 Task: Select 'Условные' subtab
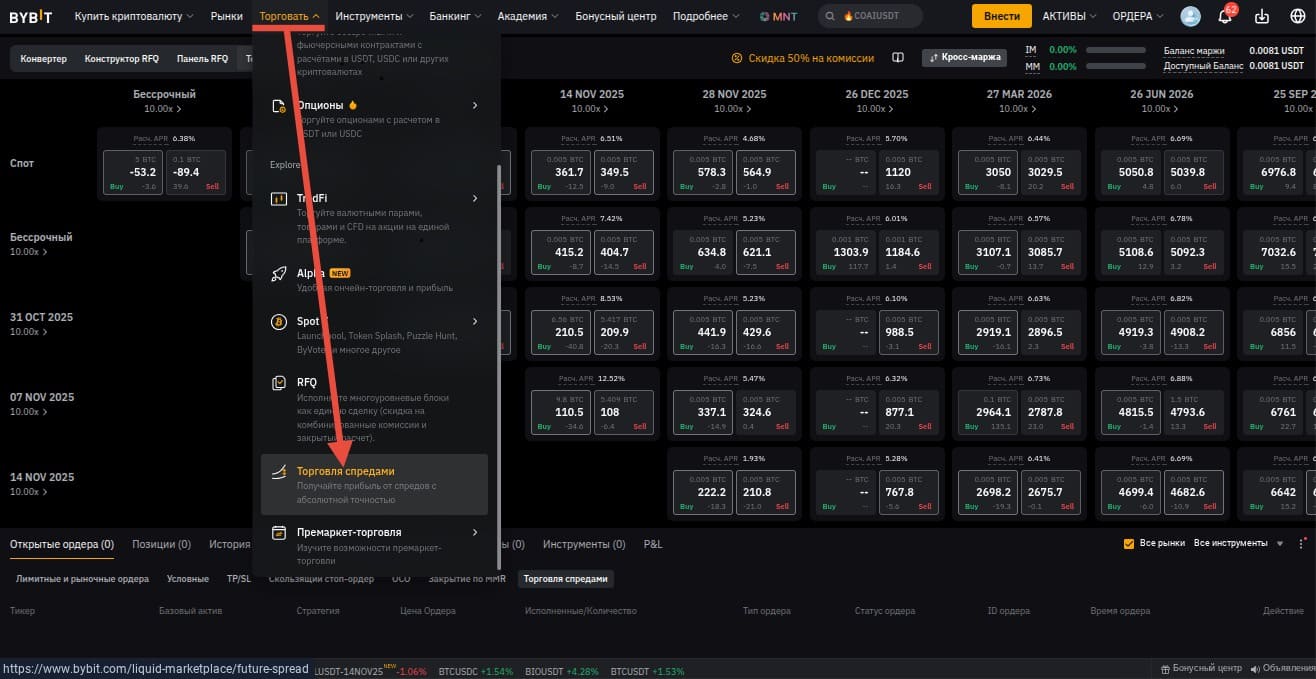(187, 579)
